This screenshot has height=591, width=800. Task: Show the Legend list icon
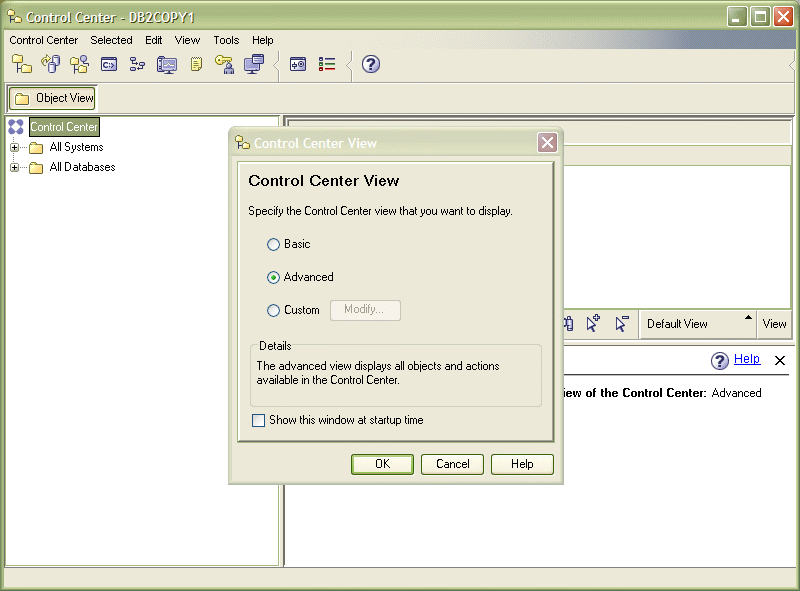pyautogui.click(x=327, y=64)
